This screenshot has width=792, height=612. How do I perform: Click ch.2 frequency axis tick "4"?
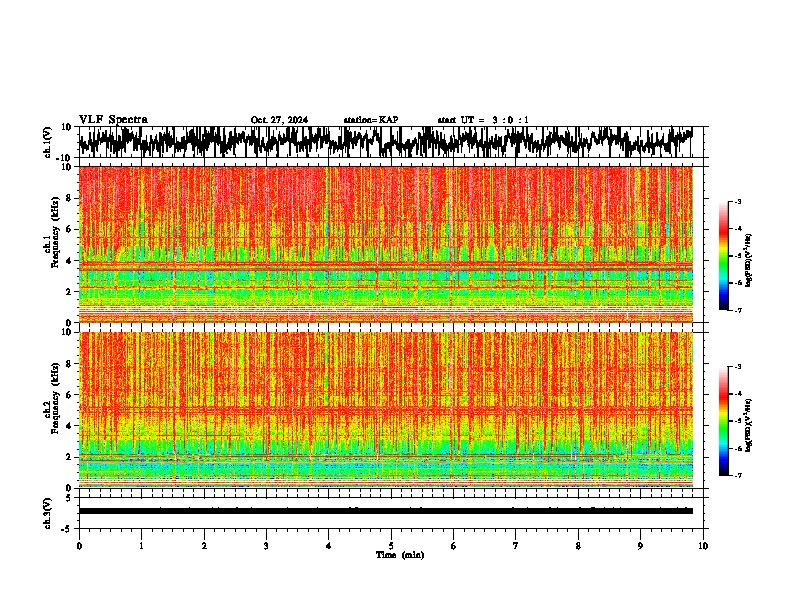[x=69, y=426]
